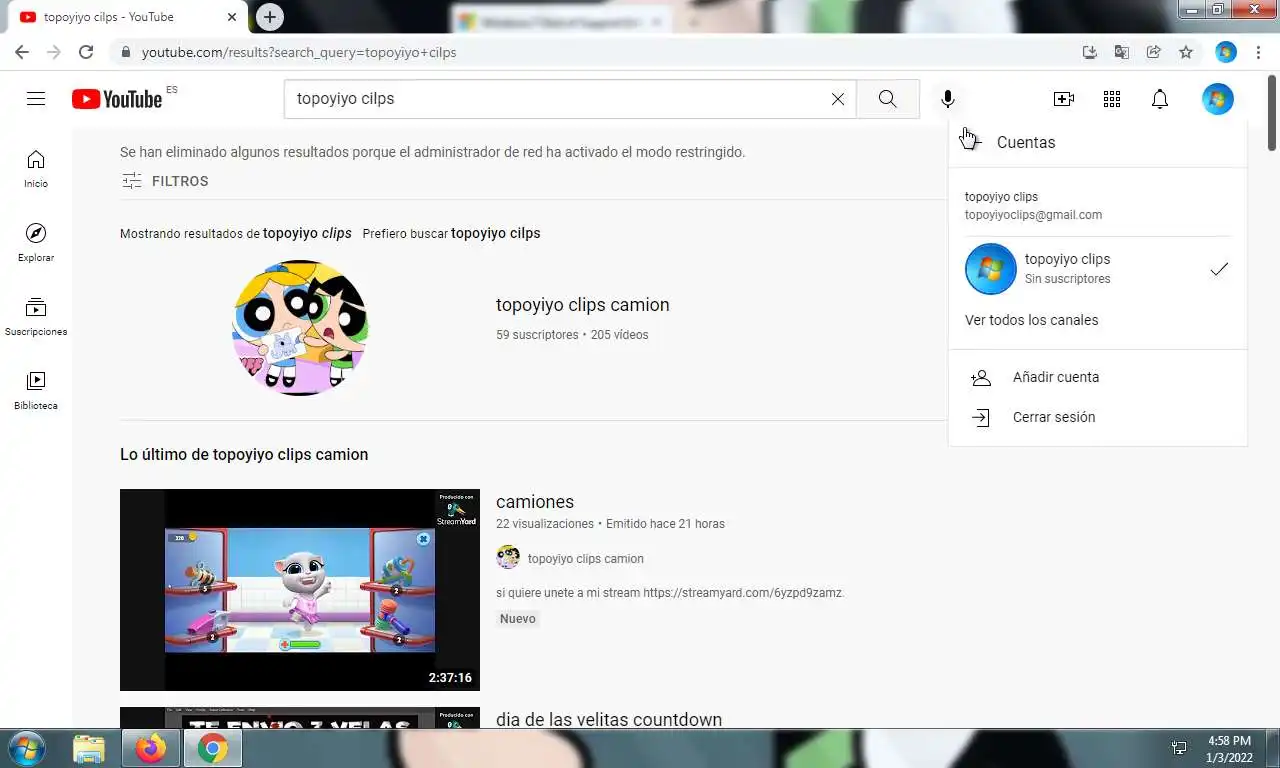Click the share page icon in address bar
This screenshot has height=768, width=1280.
(1154, 52)
